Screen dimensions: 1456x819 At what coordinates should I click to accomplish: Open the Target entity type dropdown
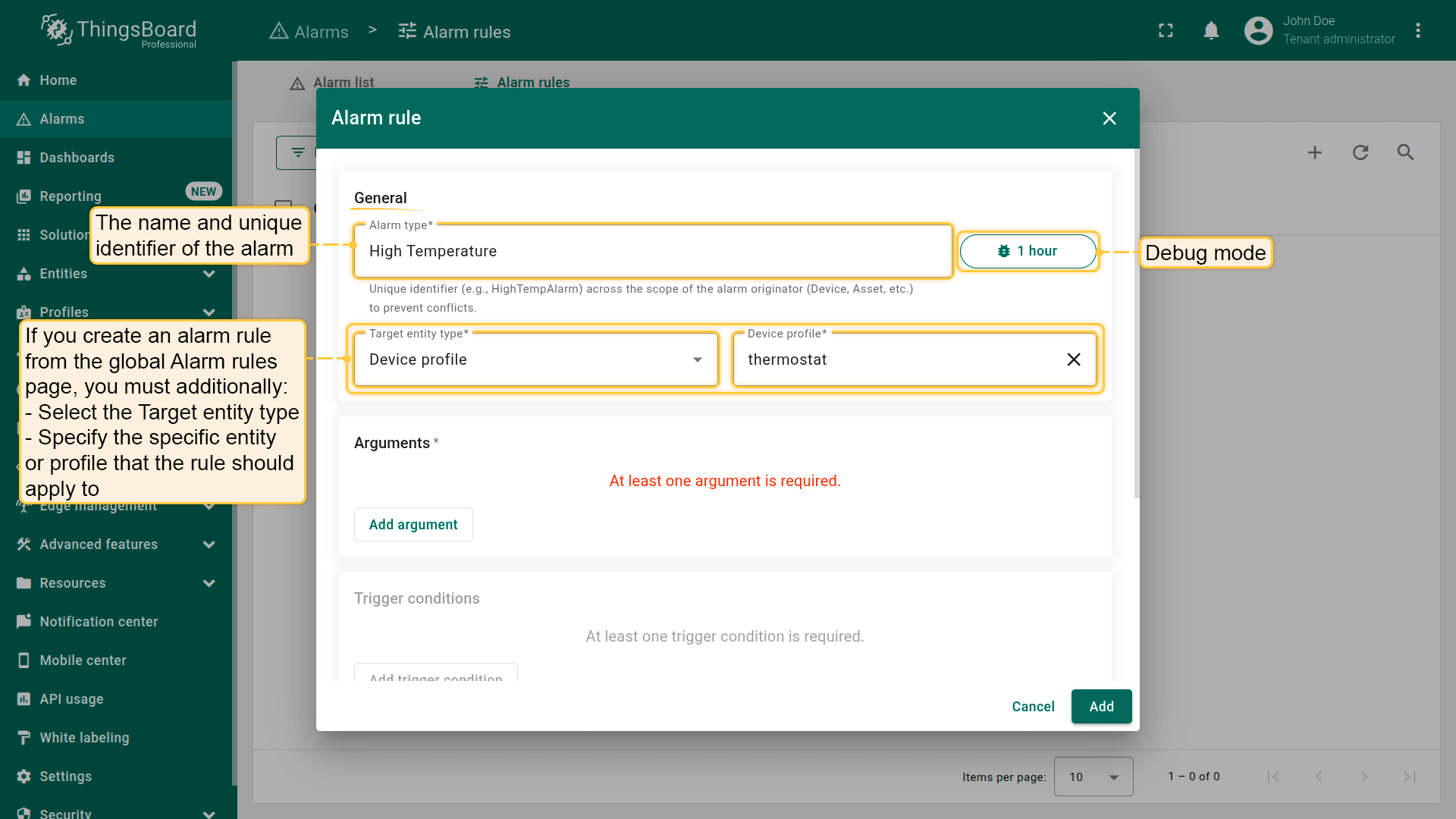[535, 359]
